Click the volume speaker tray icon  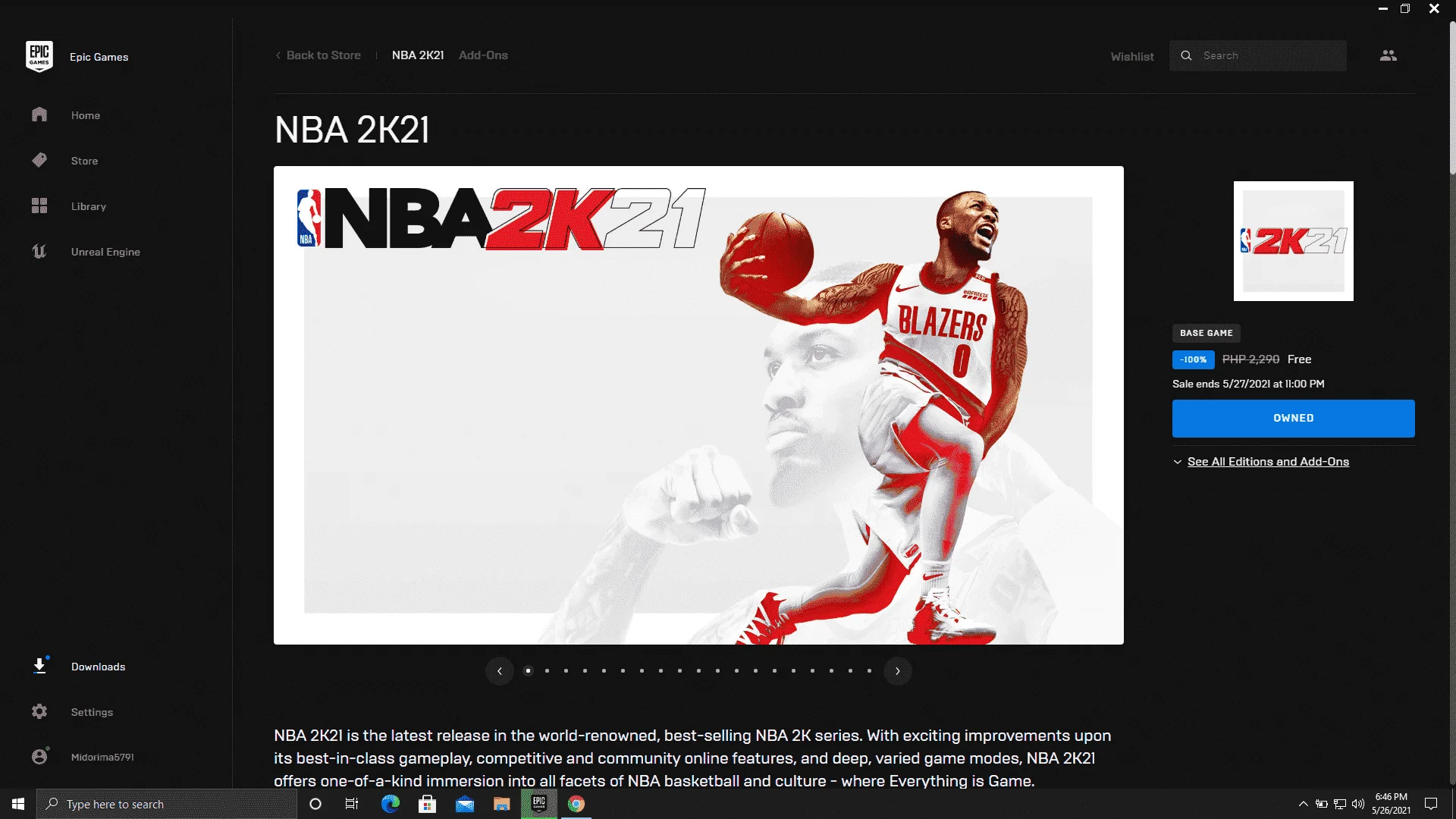click(x=1358, y=804)
